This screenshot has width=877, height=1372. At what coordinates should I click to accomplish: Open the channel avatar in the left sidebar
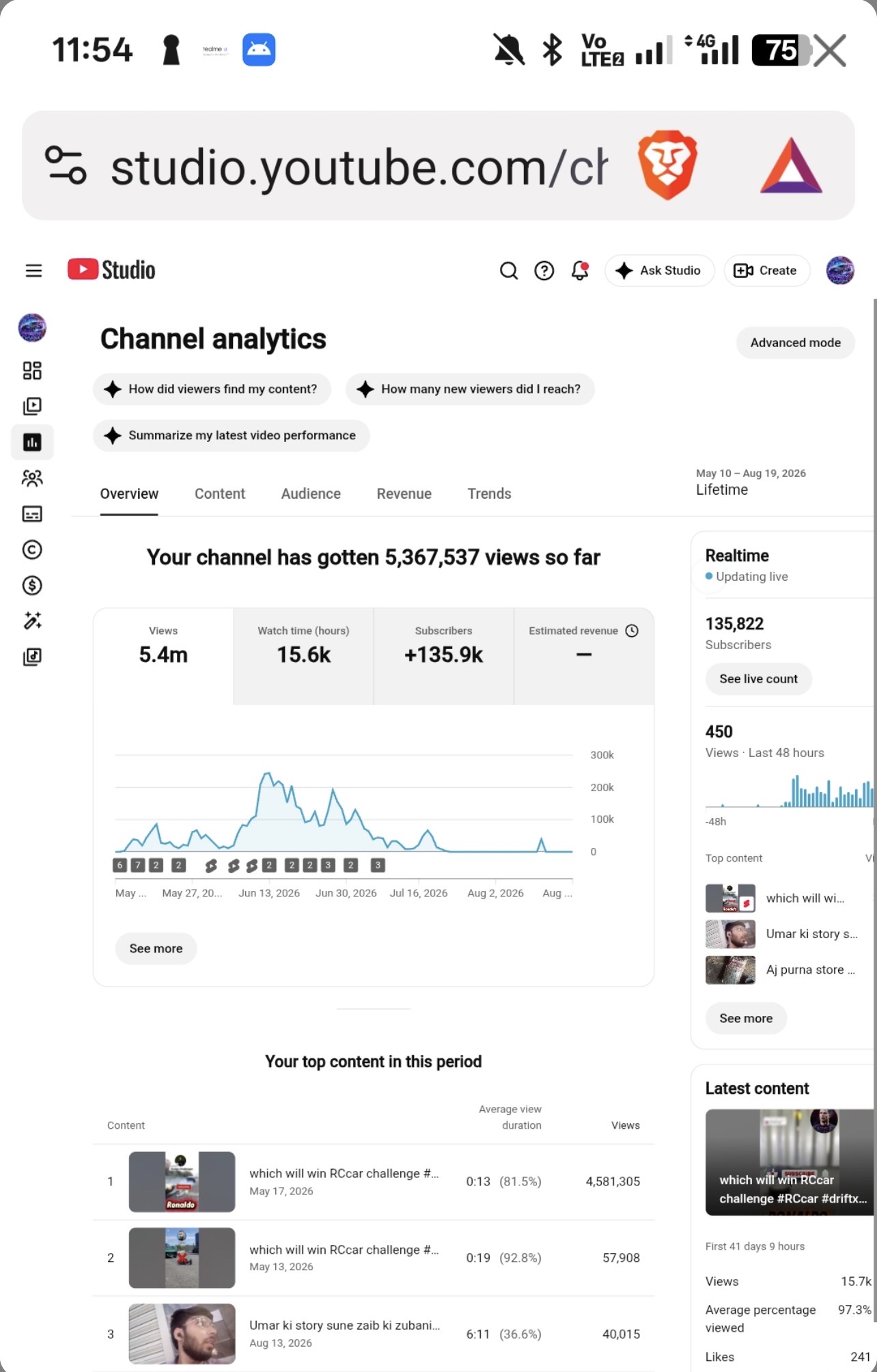point(32,328)
